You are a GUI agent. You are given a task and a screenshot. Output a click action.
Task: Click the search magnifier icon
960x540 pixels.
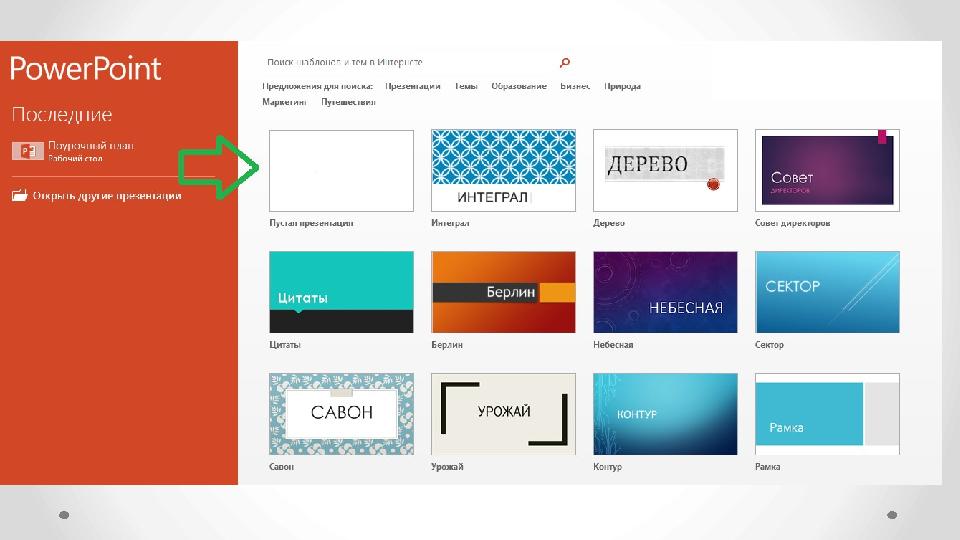(x=564, y=62)
